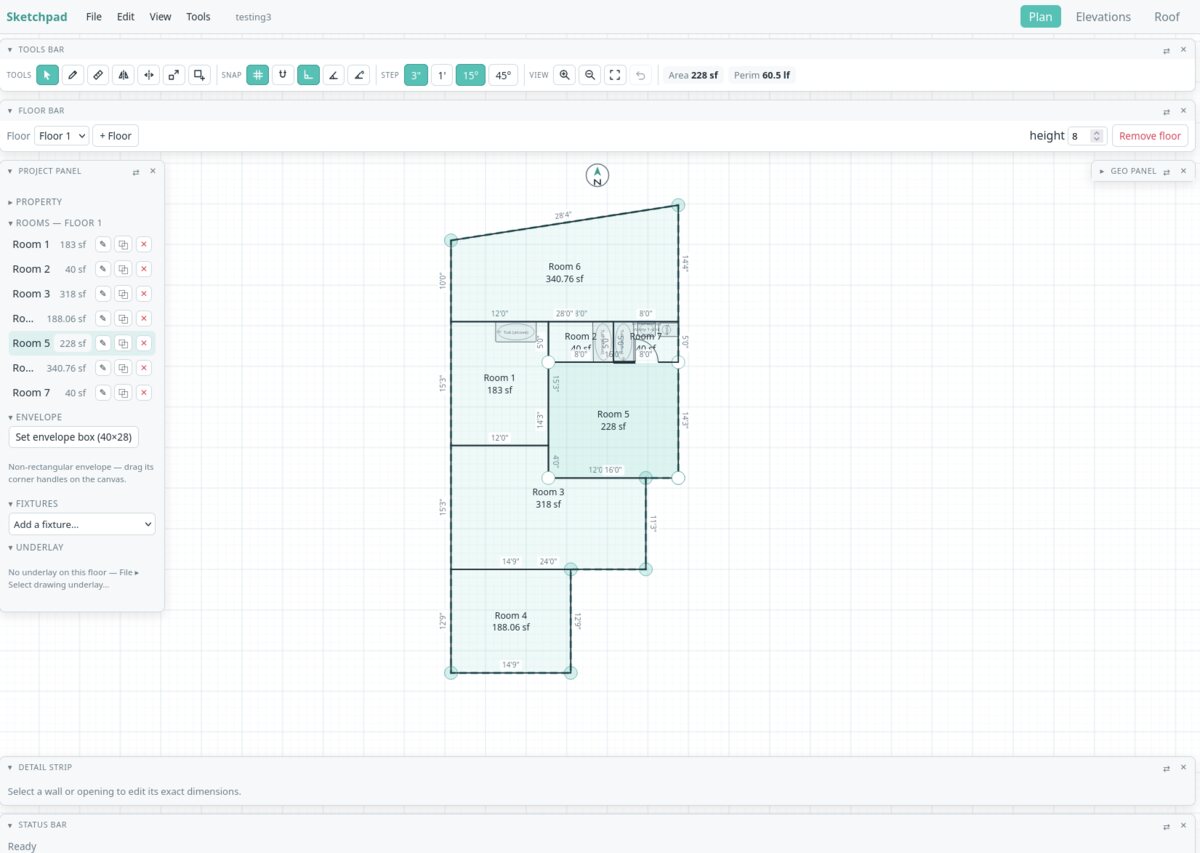This screenshot has width=1200, height=853.
Task: Open the View menu
Action: pos(160,17)
